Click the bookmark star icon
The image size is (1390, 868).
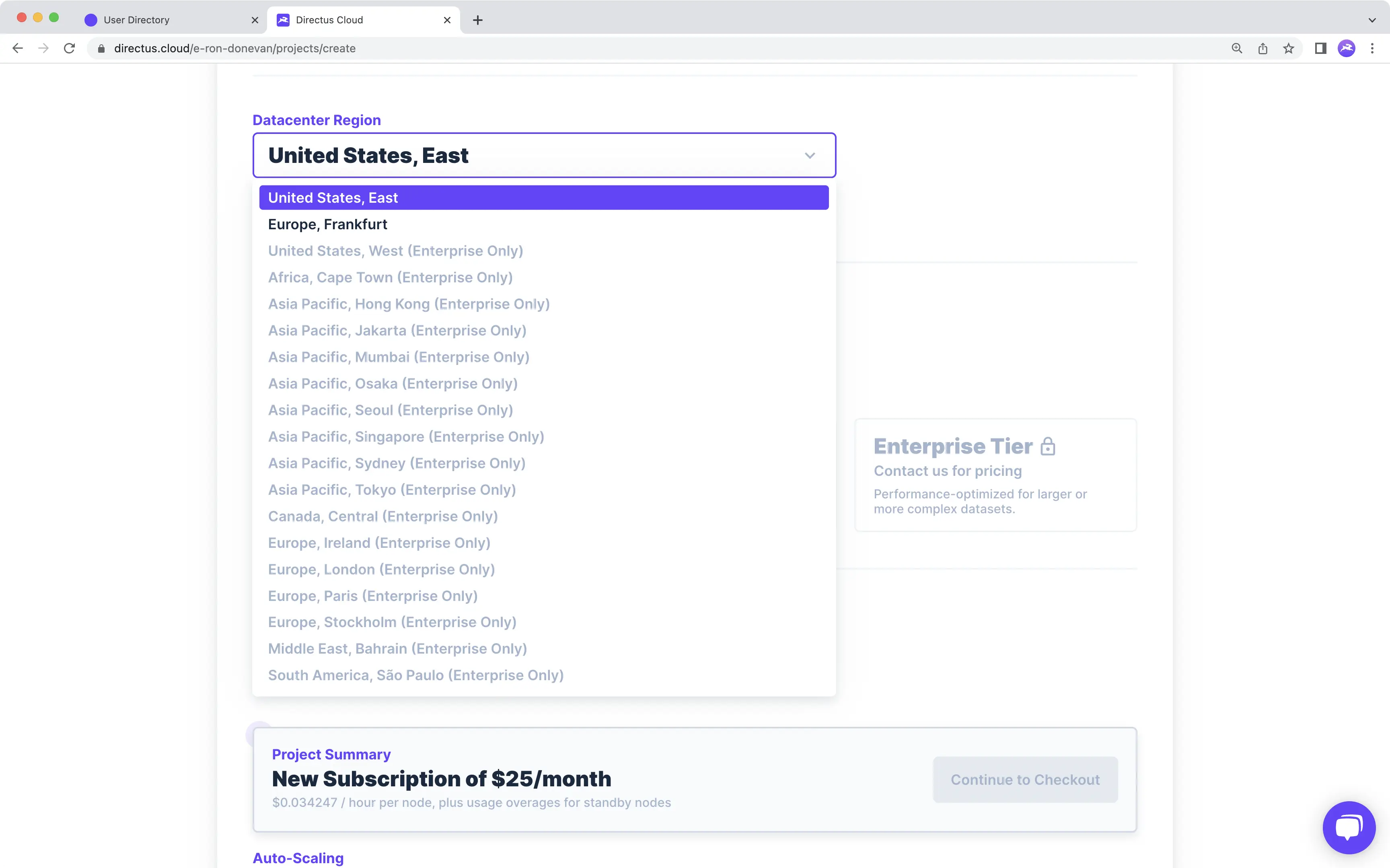(1288, 48)
